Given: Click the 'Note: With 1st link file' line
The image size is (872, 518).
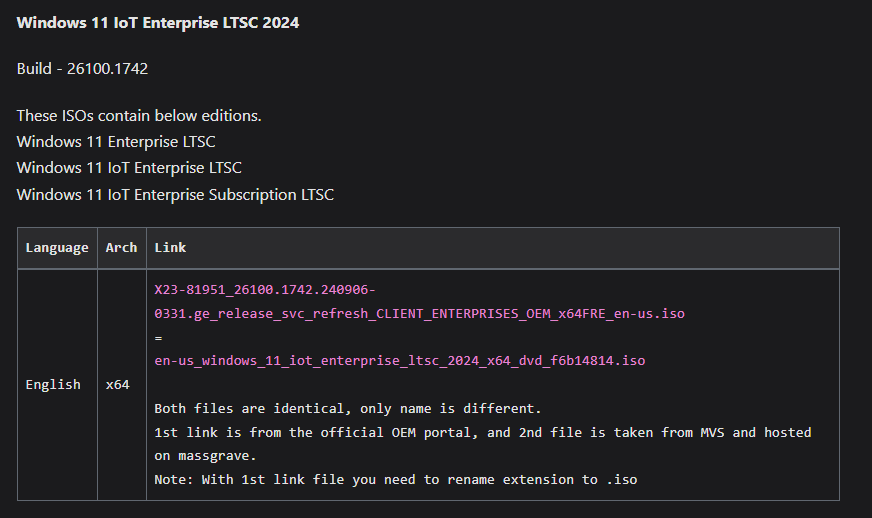Looking at the screenshot, I should click(x=395, y=480).
